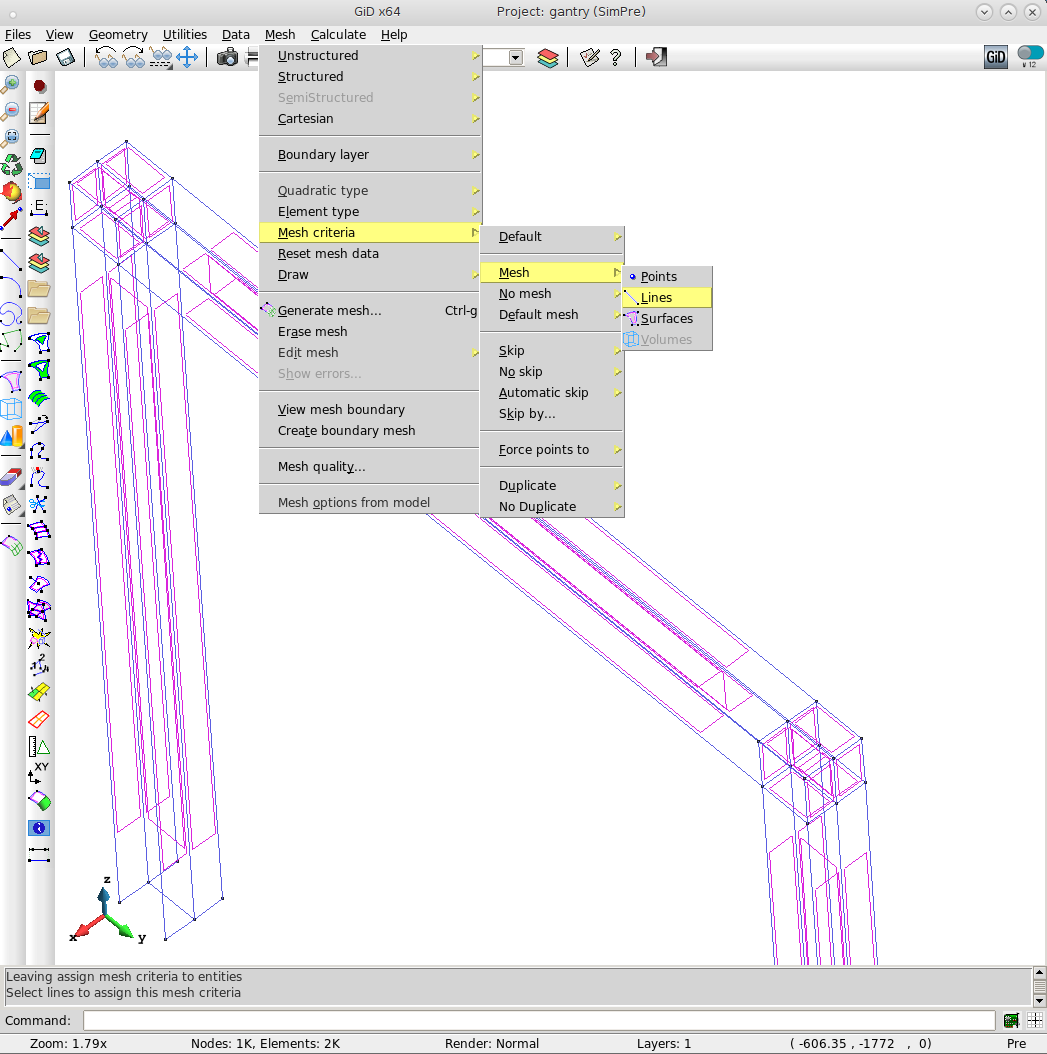Click the exit door icon in toolbar
Viewport: 1047px width, 1054px height.
click(656, 57)
